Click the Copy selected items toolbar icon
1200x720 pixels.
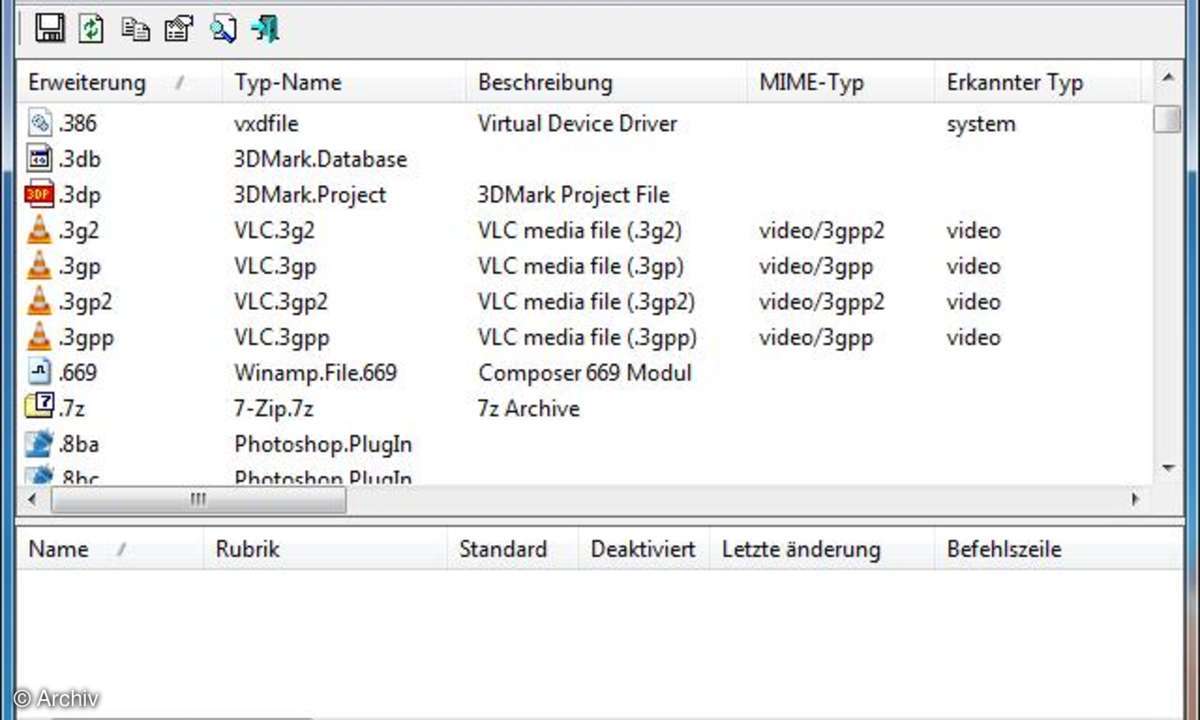(136, 29)
